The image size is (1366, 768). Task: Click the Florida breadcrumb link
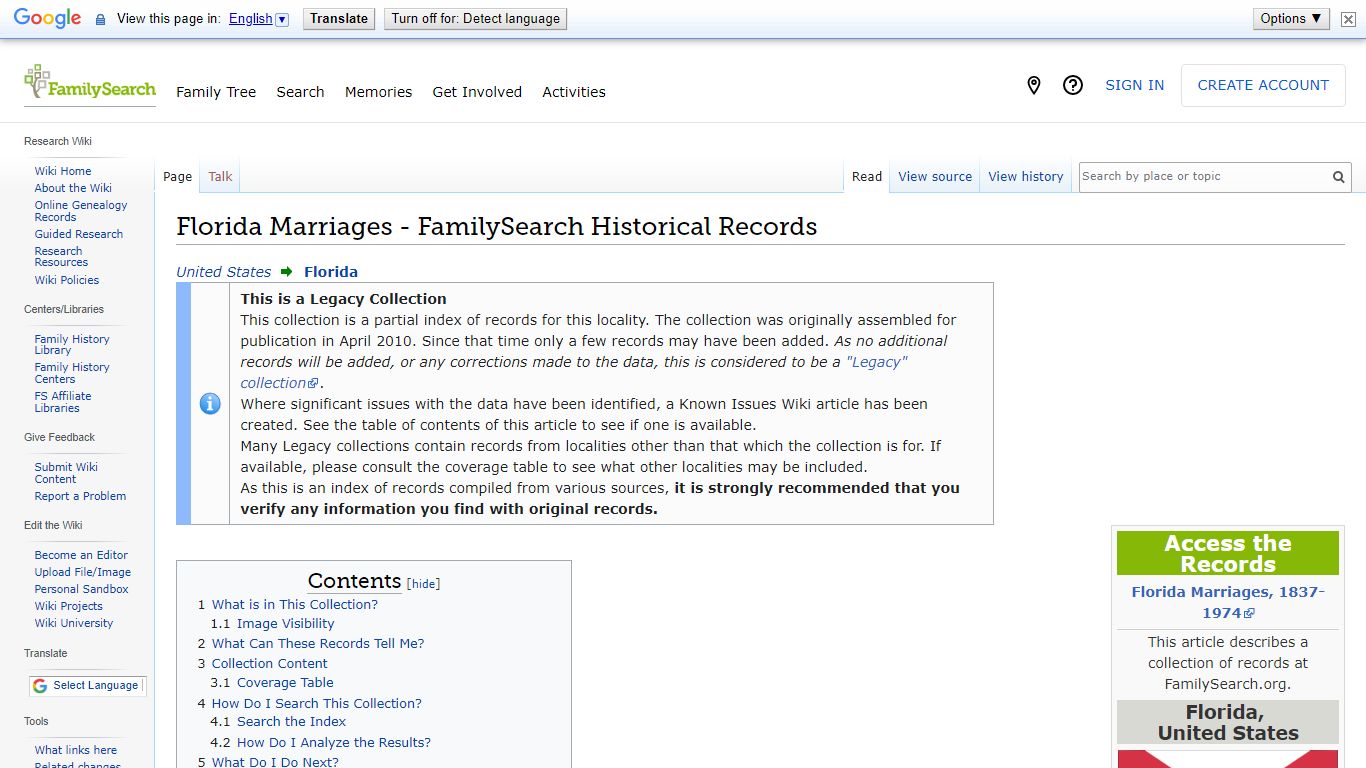[331, 272]
